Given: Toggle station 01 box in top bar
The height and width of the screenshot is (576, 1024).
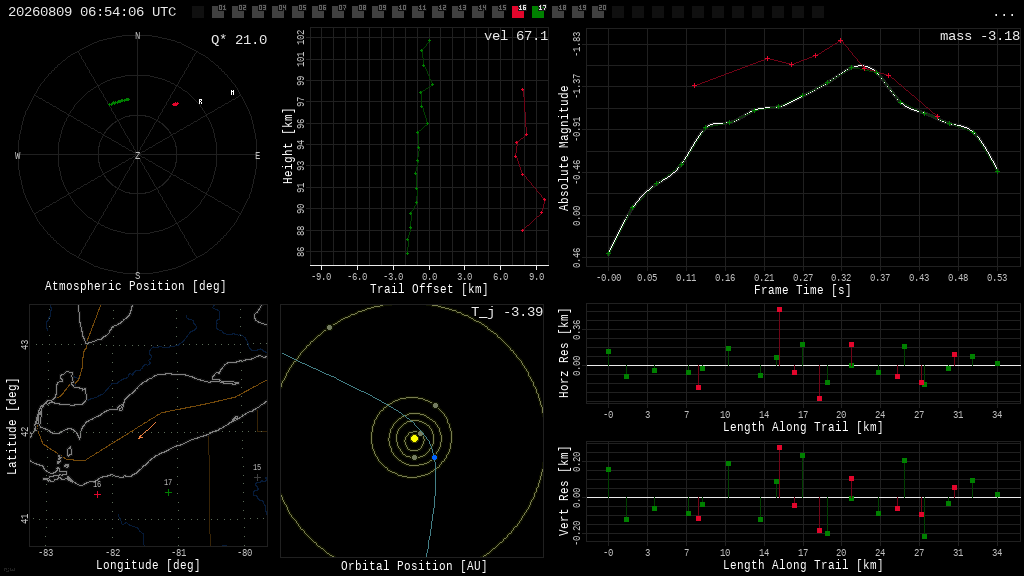Looking at the screenshot, I should pyautogui.click(x=218, y=12).
